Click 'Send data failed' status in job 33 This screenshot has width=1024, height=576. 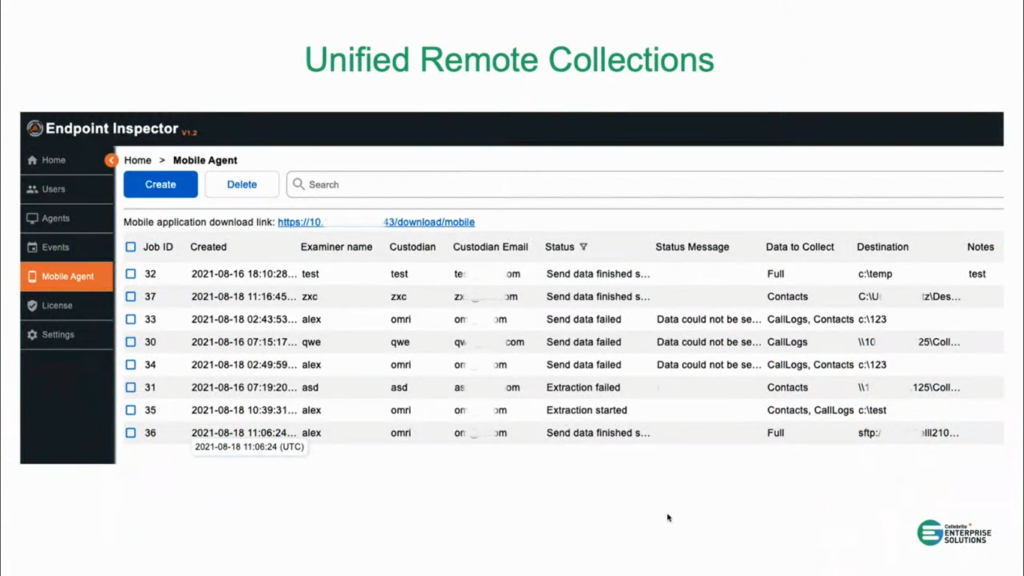pyautogui.click(x=584, y=319)
